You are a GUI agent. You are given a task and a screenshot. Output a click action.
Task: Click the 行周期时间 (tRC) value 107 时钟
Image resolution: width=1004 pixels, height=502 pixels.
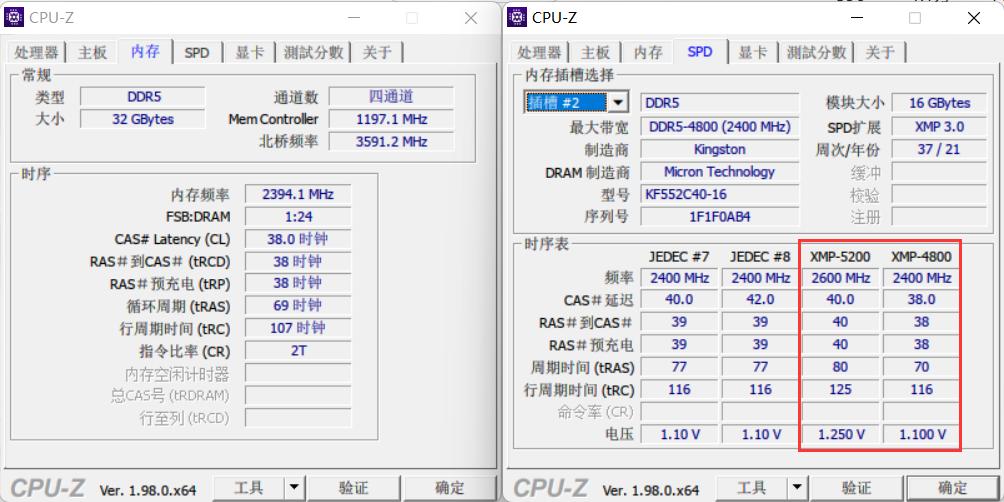(x=298, y=328)
